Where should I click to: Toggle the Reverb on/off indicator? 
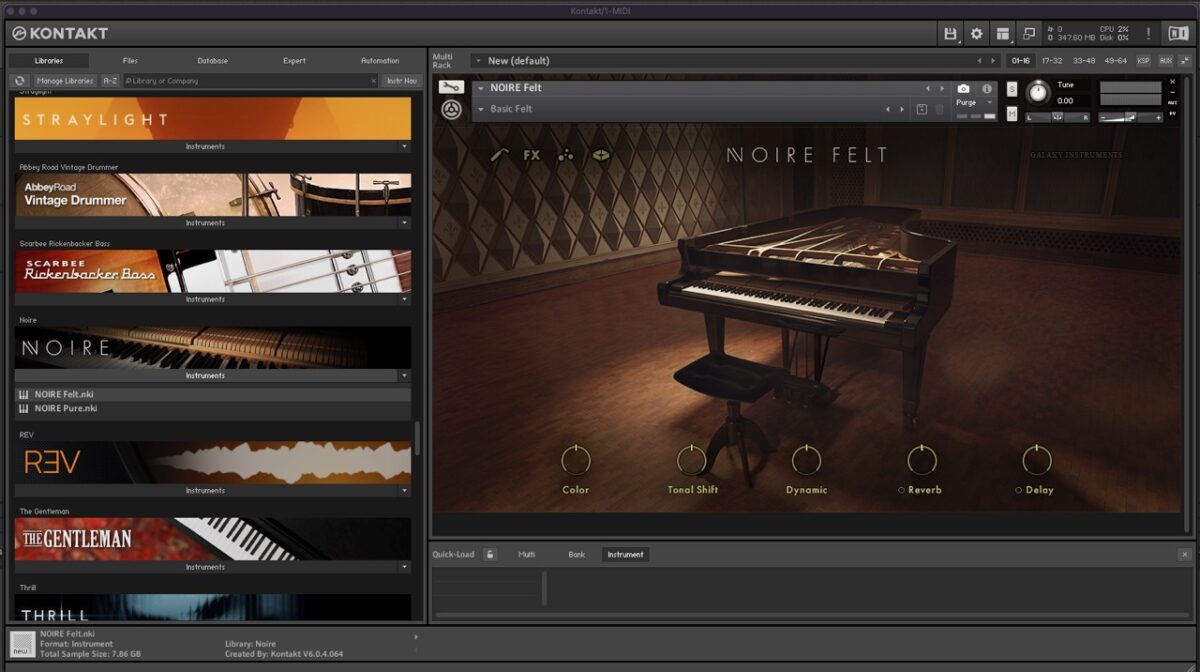pos(901,490)
